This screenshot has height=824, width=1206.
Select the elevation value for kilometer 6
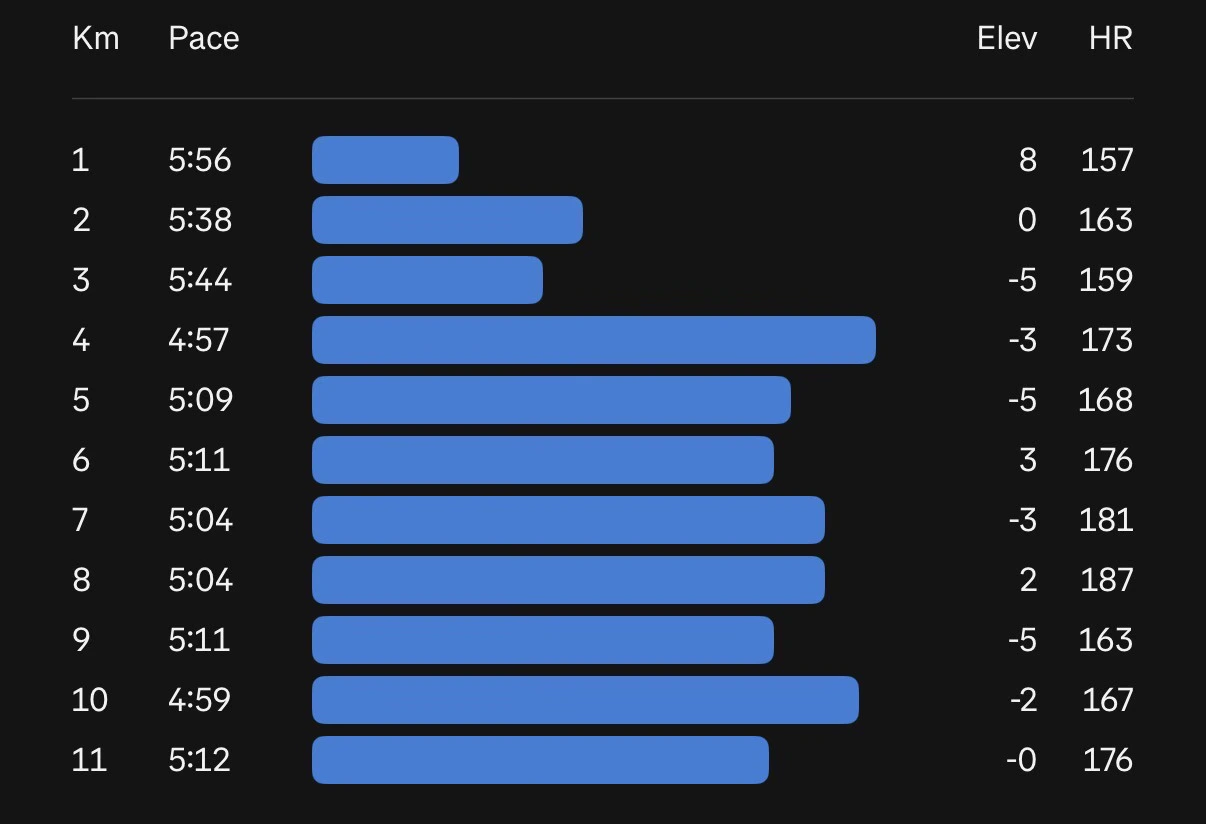[x=1027, y=460]
